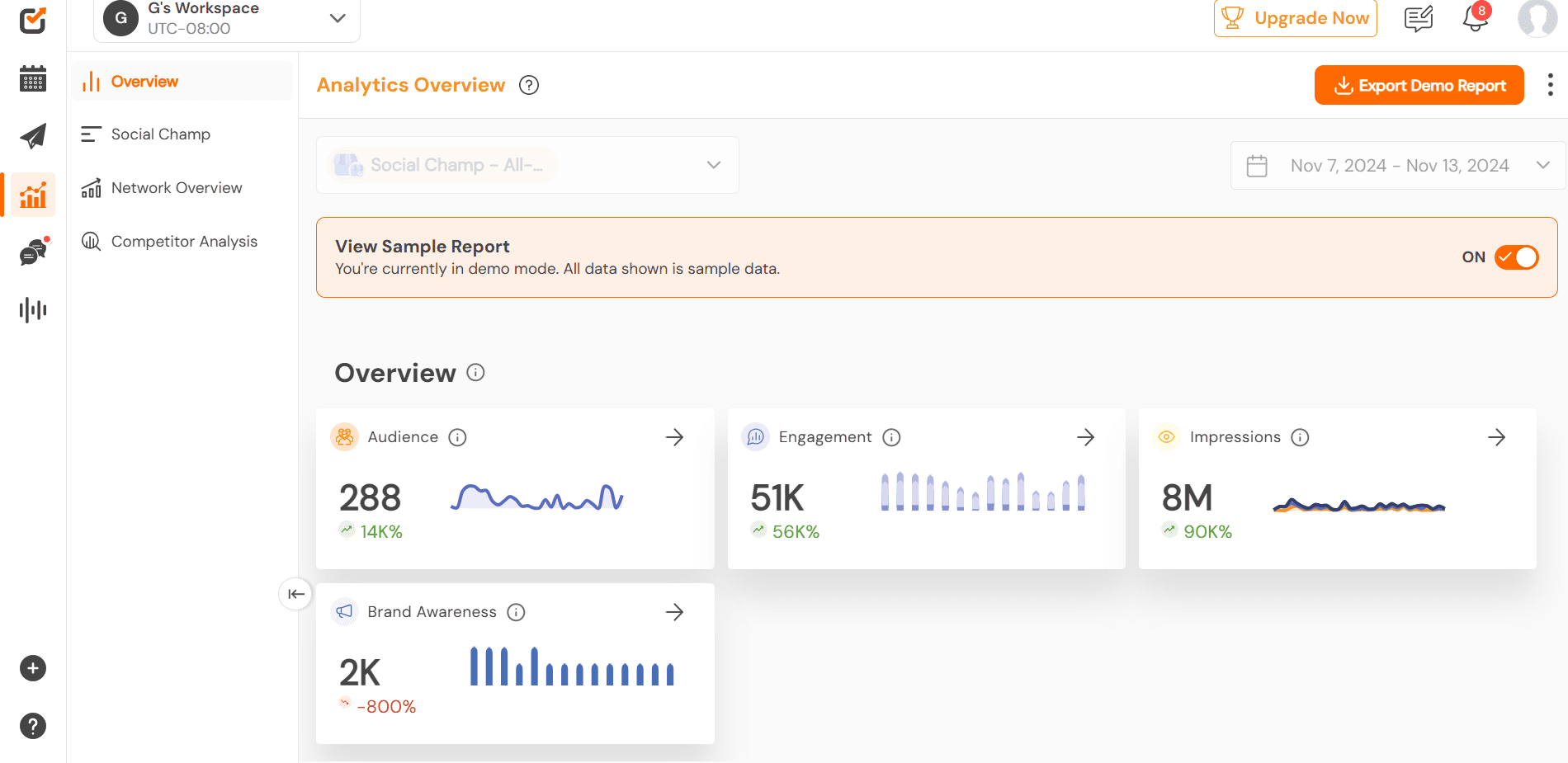Screen dimensions: 1568x763
Task: Open the Audience card arrow
Action: pos(674,437)
